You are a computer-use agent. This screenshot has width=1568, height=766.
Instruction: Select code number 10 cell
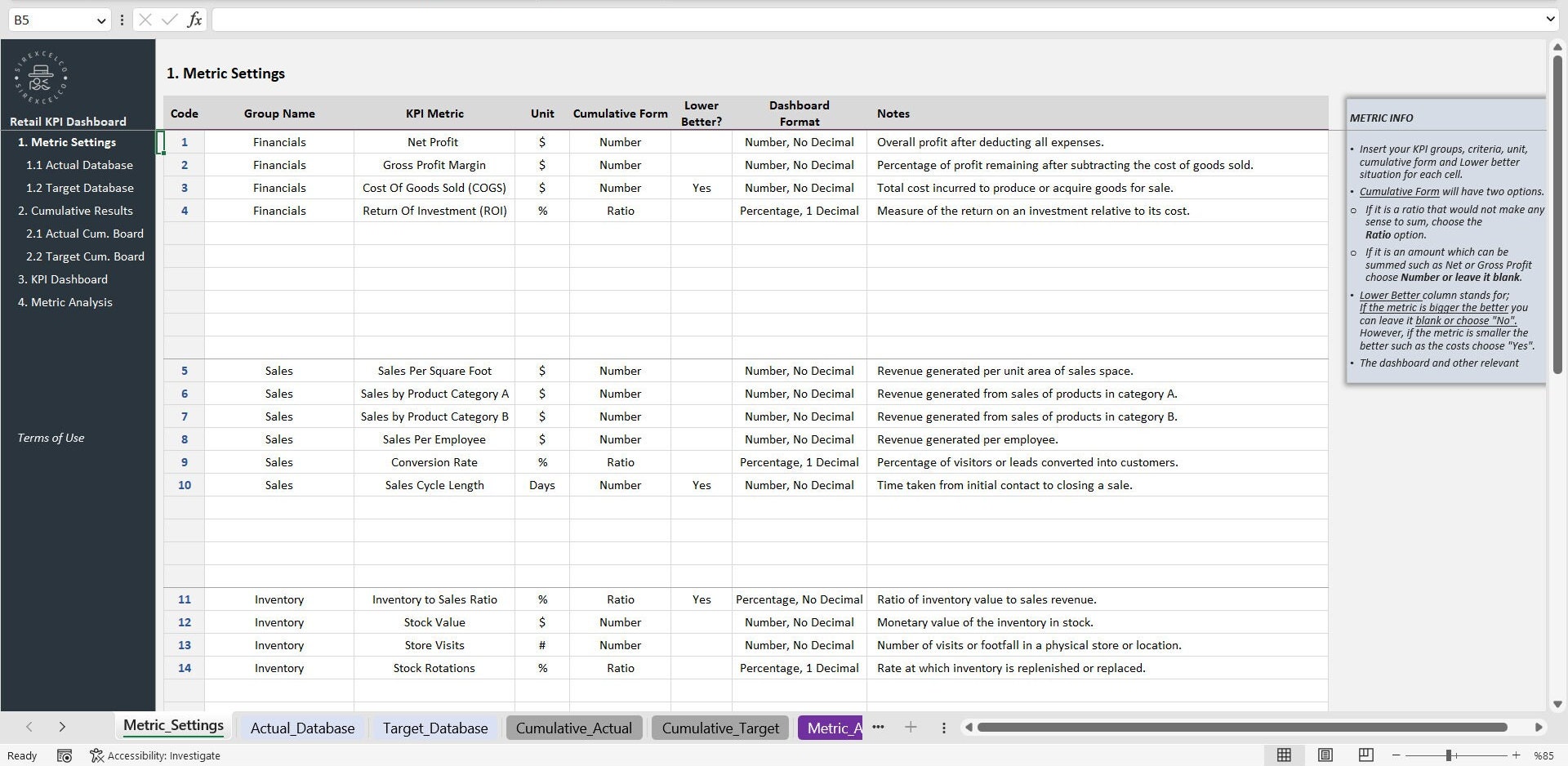click(184, 485)
